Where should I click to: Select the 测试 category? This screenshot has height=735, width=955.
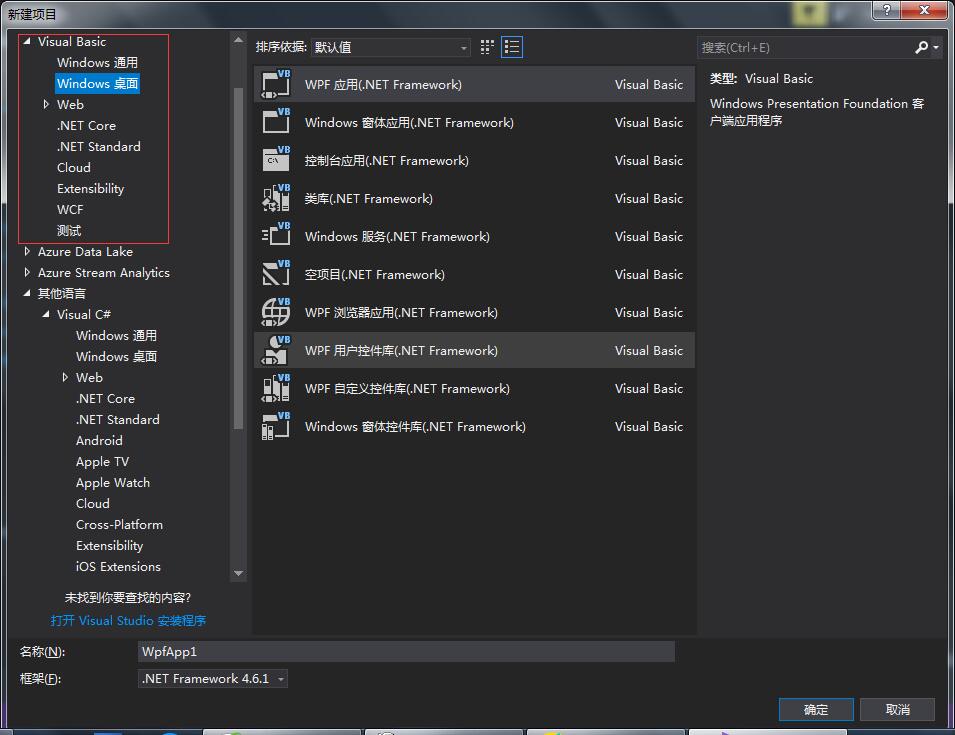pos(69,230)
